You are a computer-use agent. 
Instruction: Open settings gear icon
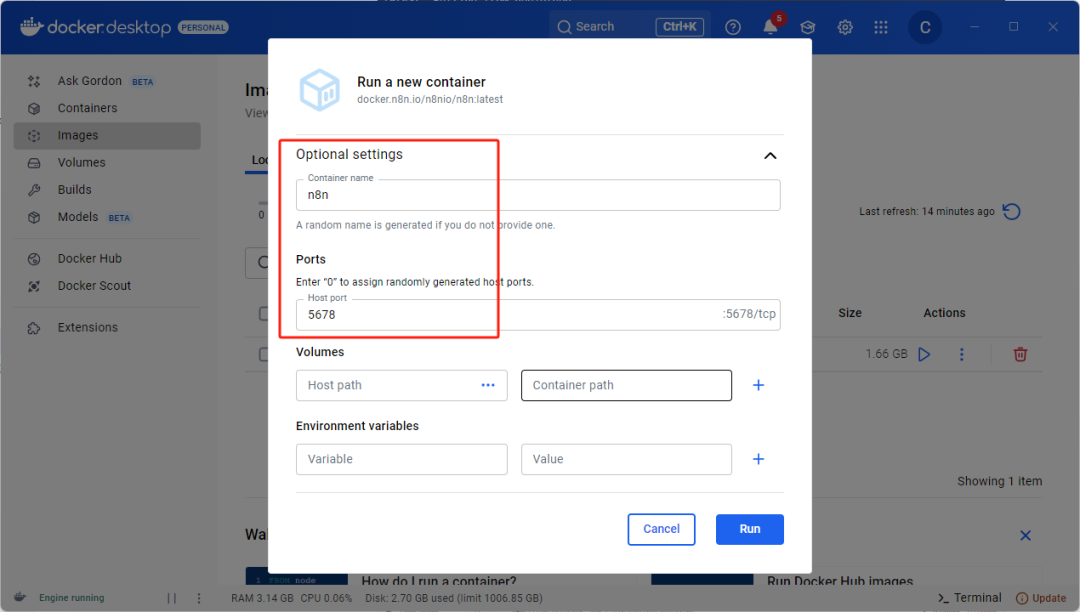(x=845, y=27)
